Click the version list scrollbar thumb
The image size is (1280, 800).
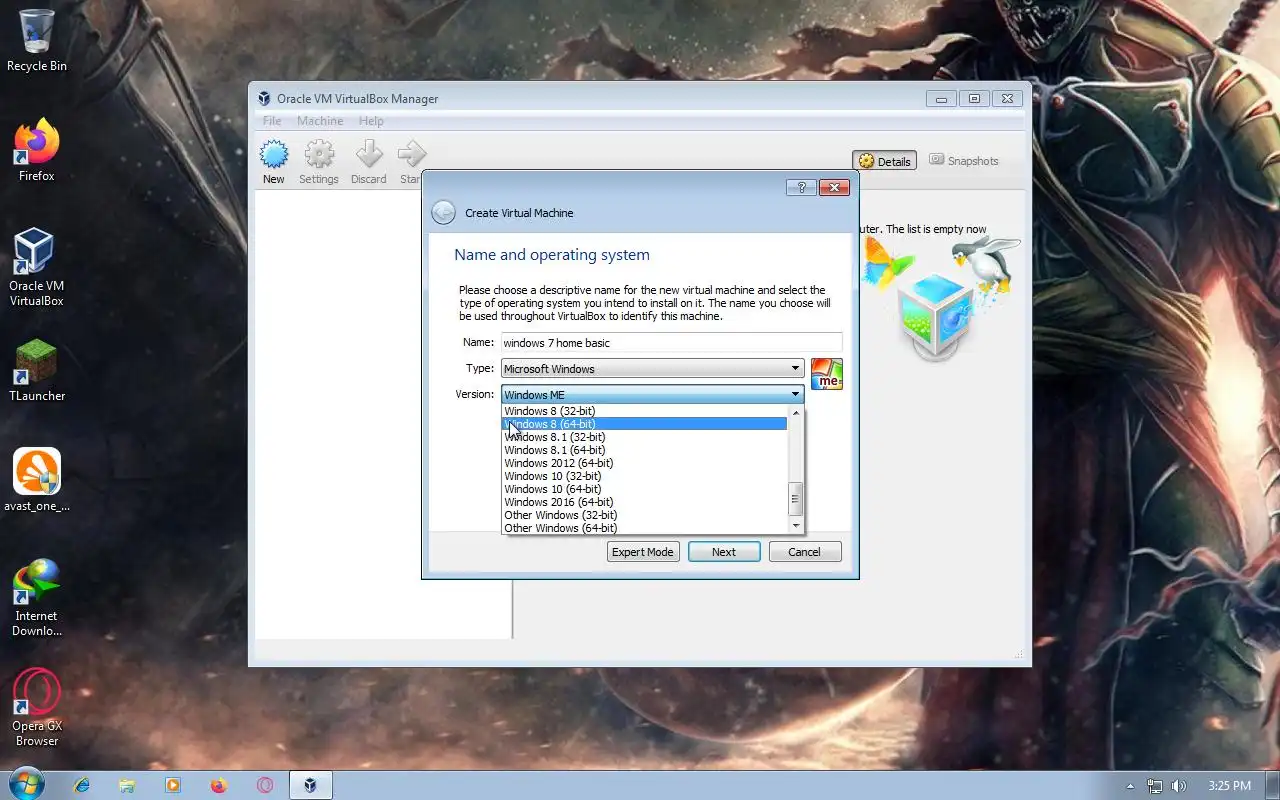[796, 499]
